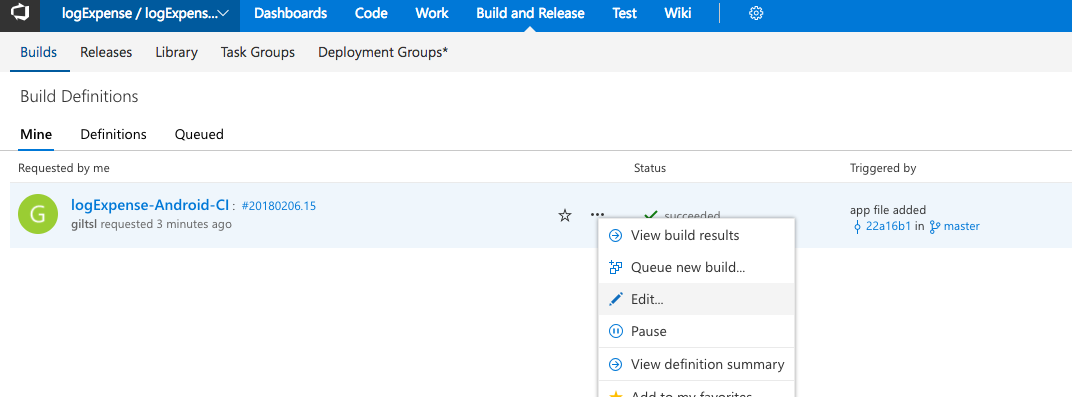Switch to the Builds sub-tab
The width and height of the screenshot is (1072, 397).
point(39,52)
